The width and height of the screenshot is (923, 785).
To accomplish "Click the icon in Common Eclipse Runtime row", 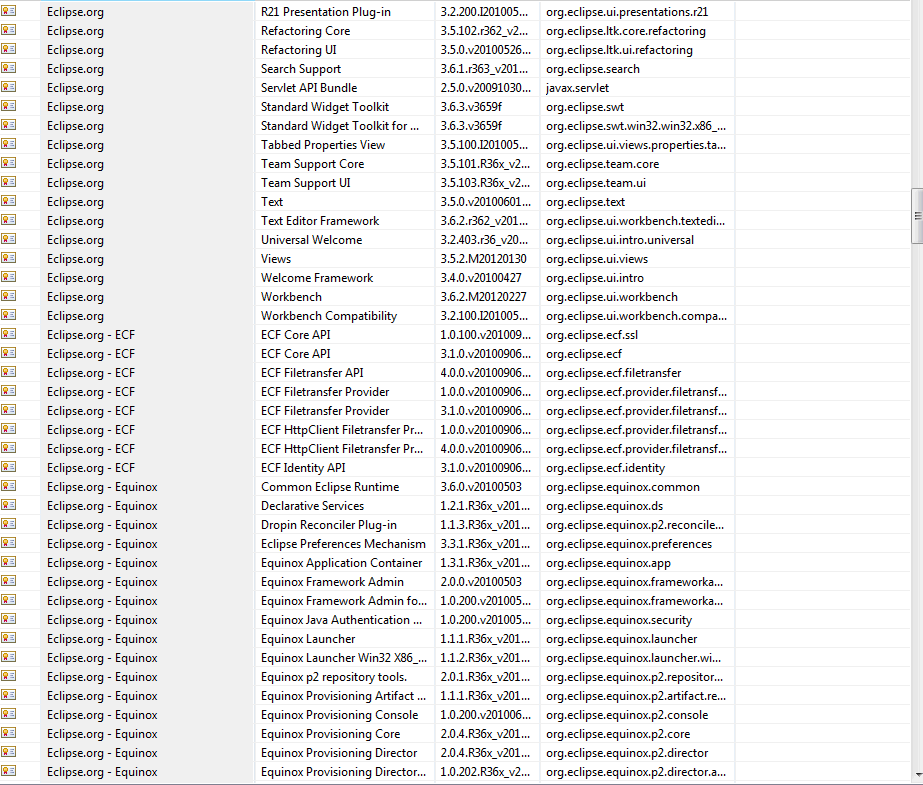I will (x=8, y=485).
